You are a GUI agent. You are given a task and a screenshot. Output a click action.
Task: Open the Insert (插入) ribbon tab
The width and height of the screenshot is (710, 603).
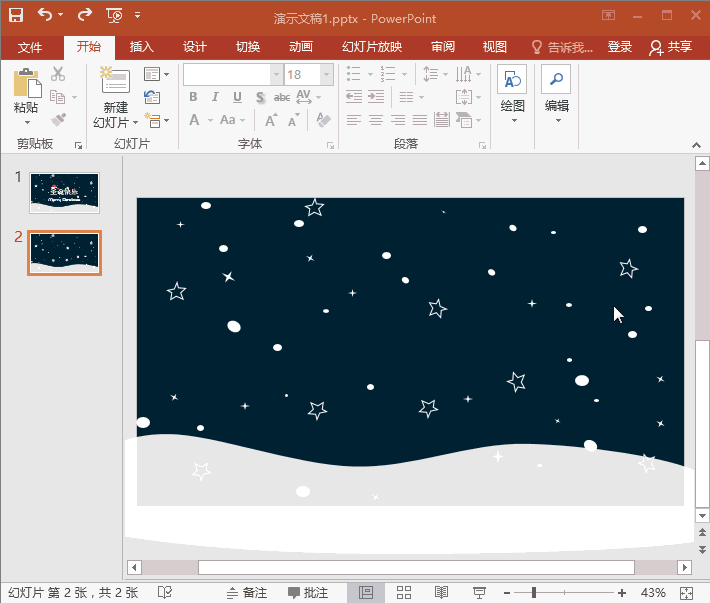(142, 47)
